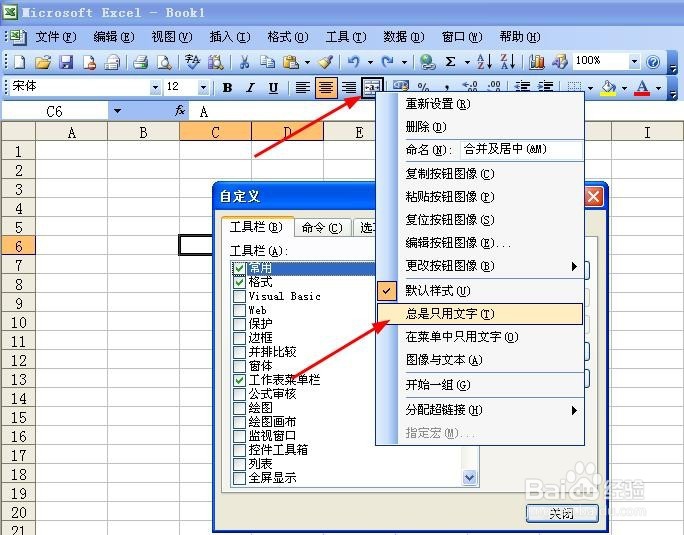
Task: Click the fx Insert Function icon
Action: coord(180,111)
